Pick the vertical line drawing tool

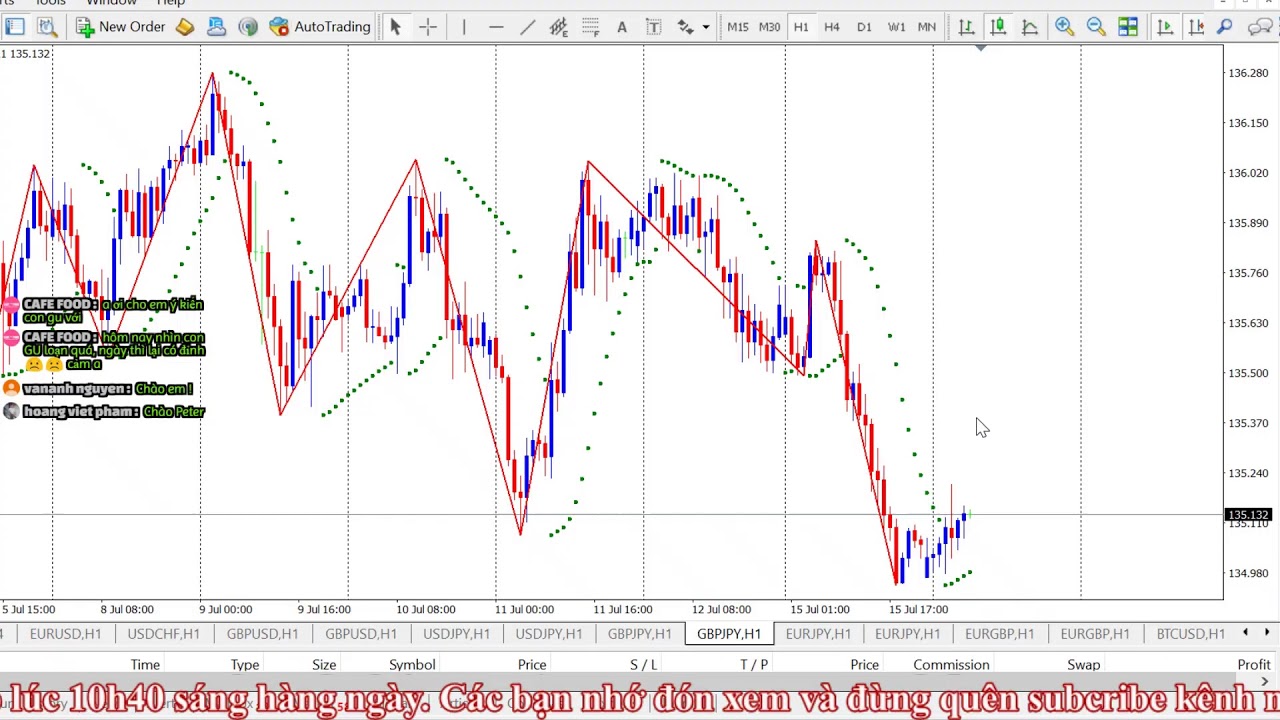[464, 27]
